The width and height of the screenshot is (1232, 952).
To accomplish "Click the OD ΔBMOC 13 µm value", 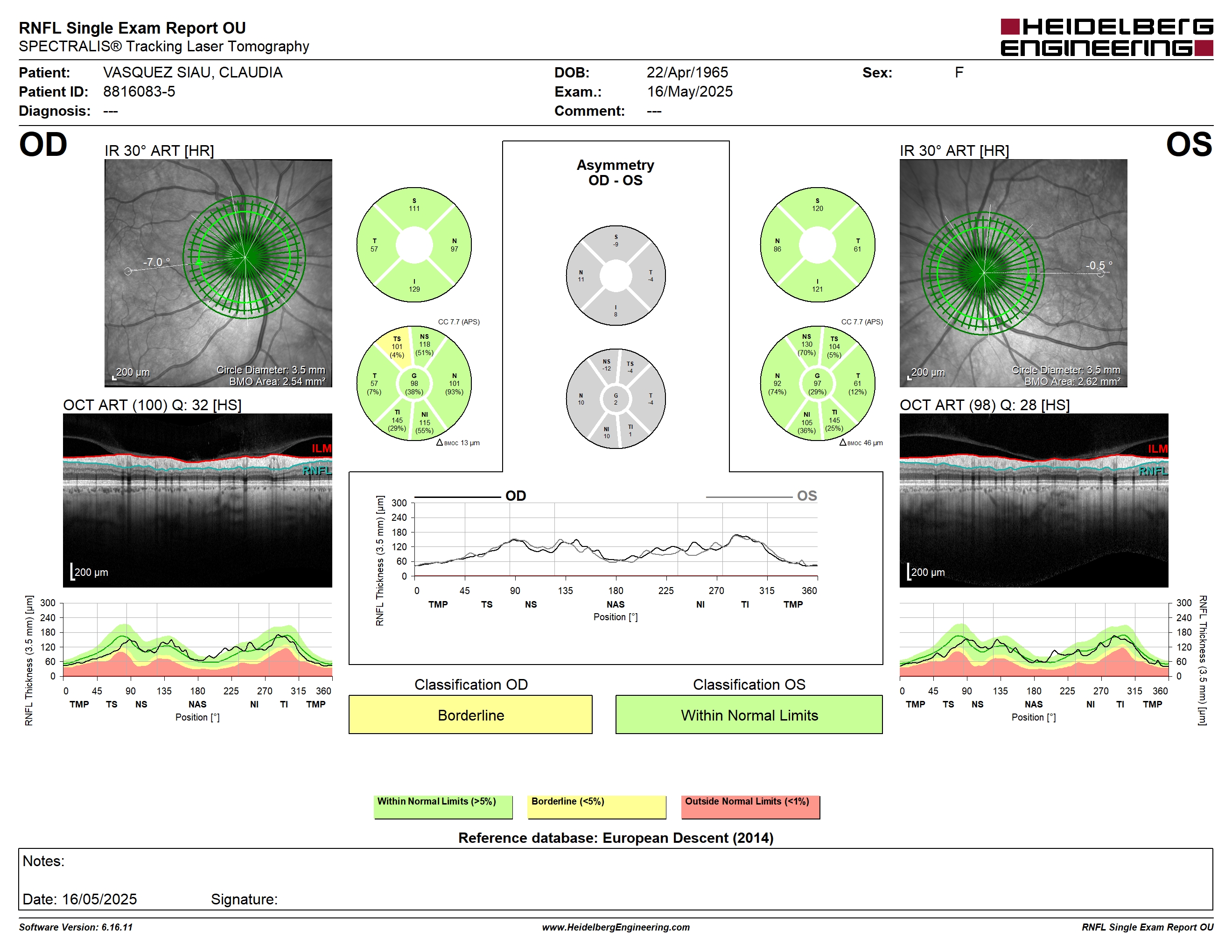I will [x=458, y=443].
